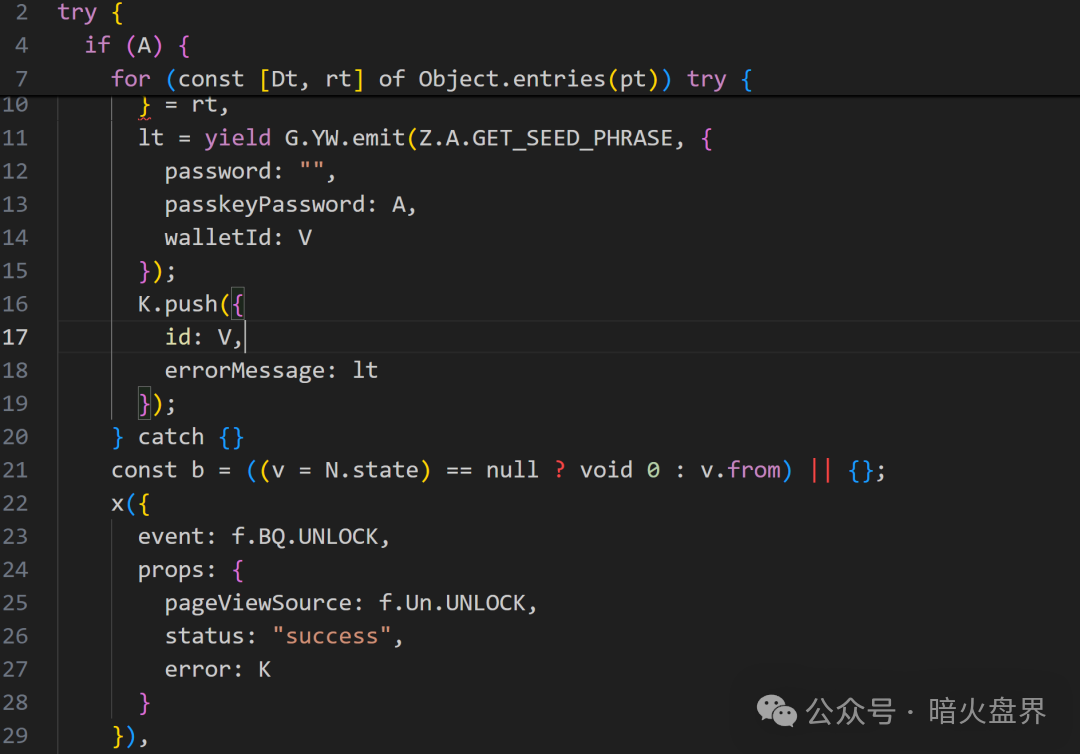Screen dimensions: 1080x754
Task: Click the 'event' property name
Action: pos(171,536)
